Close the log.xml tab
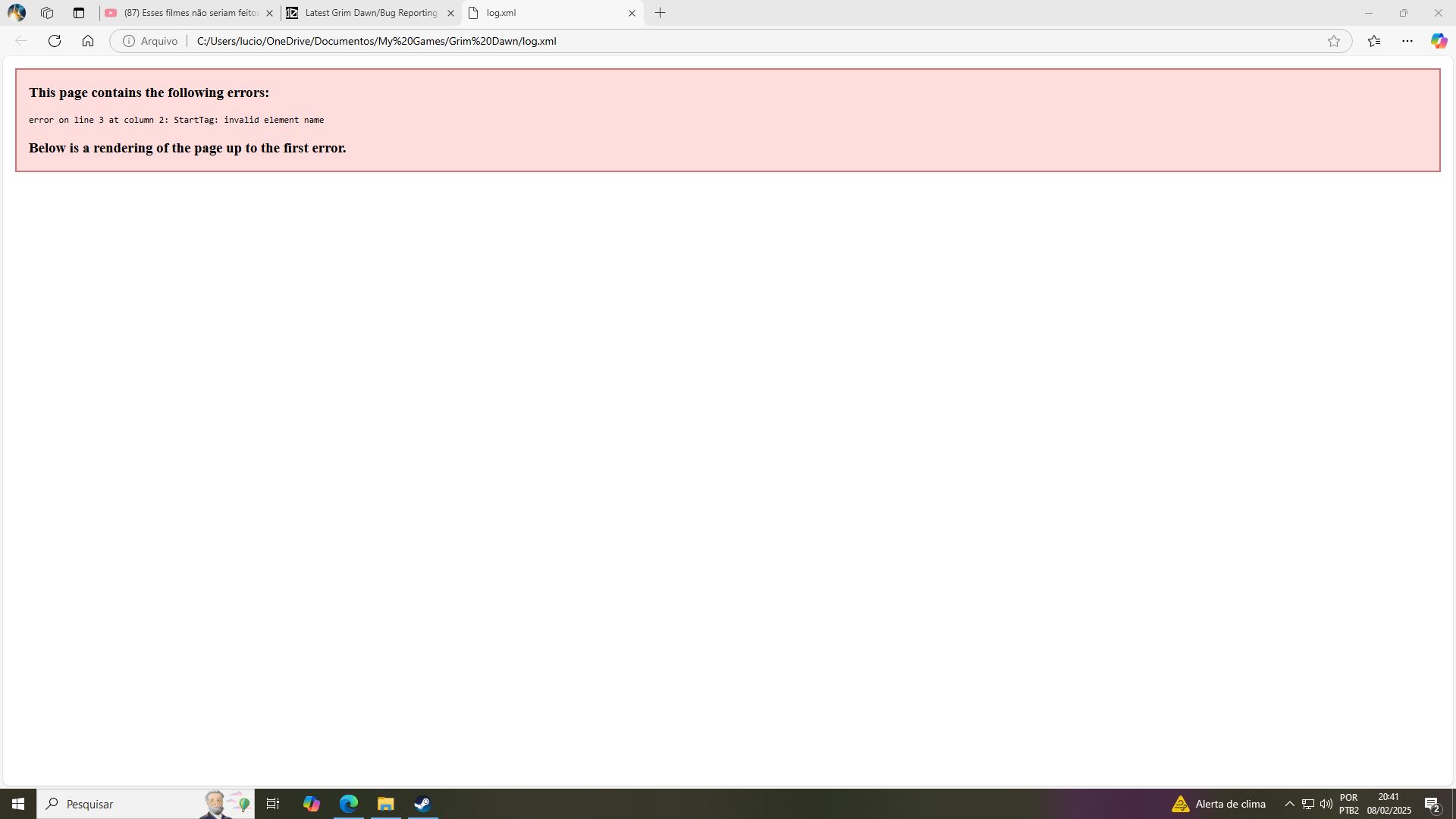 coord(632,13)
